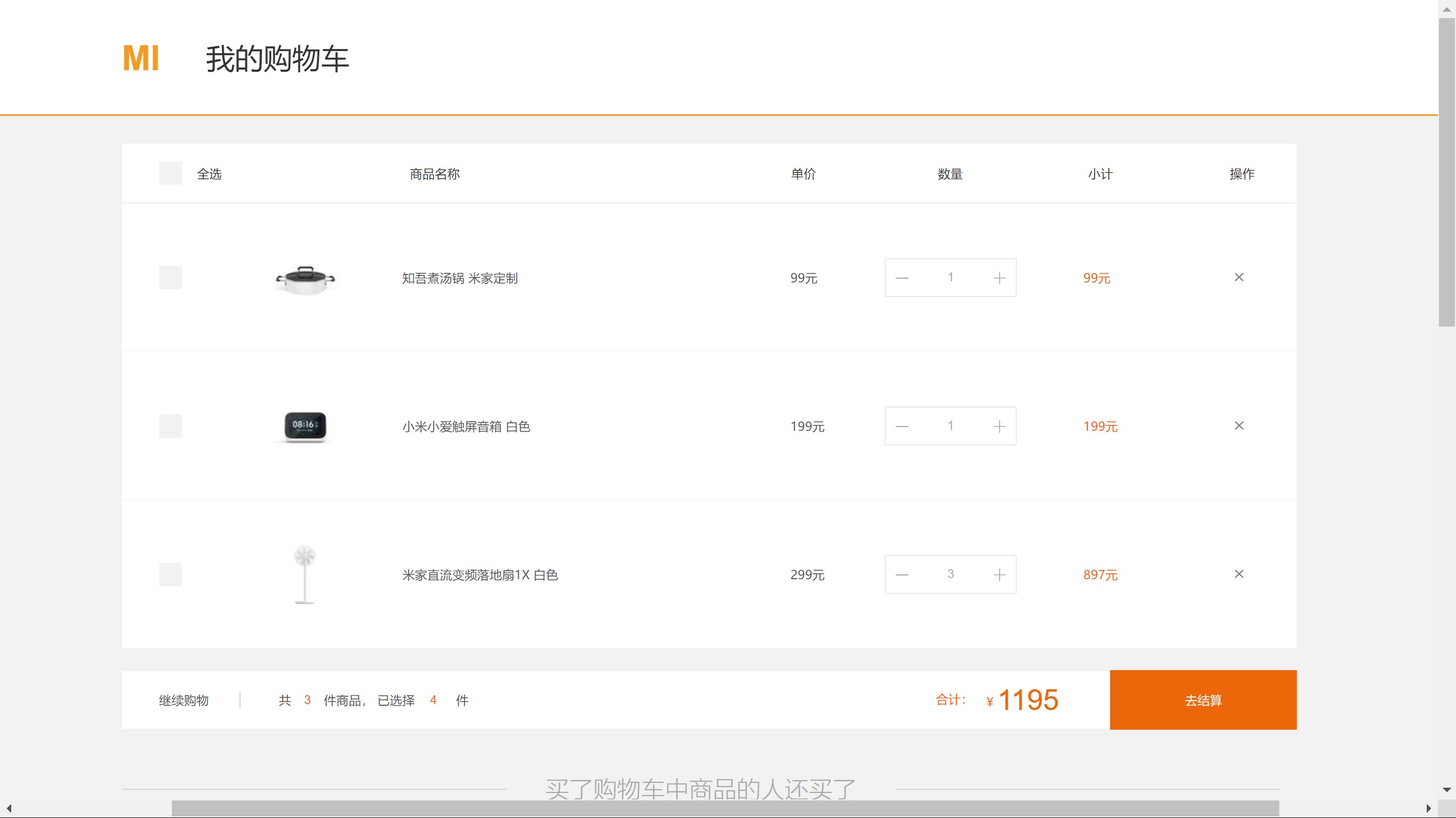
Task: Open the standing fan product thumbnail
Action: click(304, 574)
